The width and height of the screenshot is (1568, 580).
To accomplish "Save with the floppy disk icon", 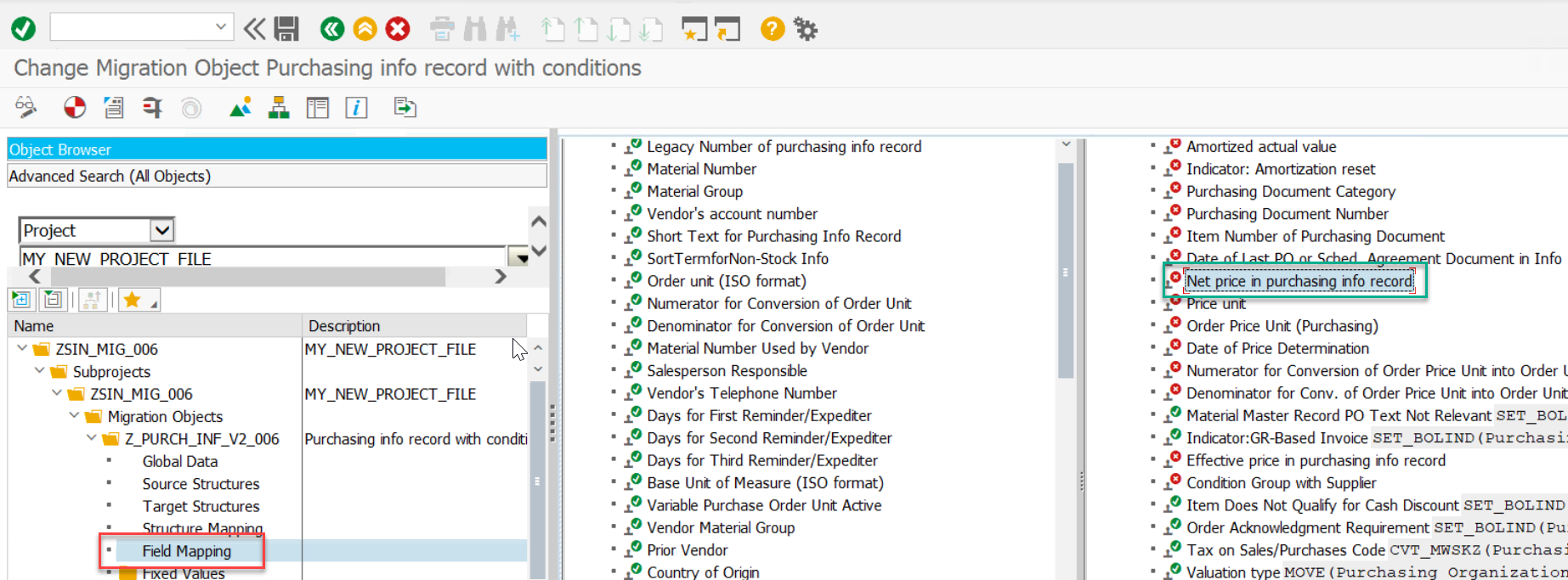I will pyautogui.click(x=286, y=29).
